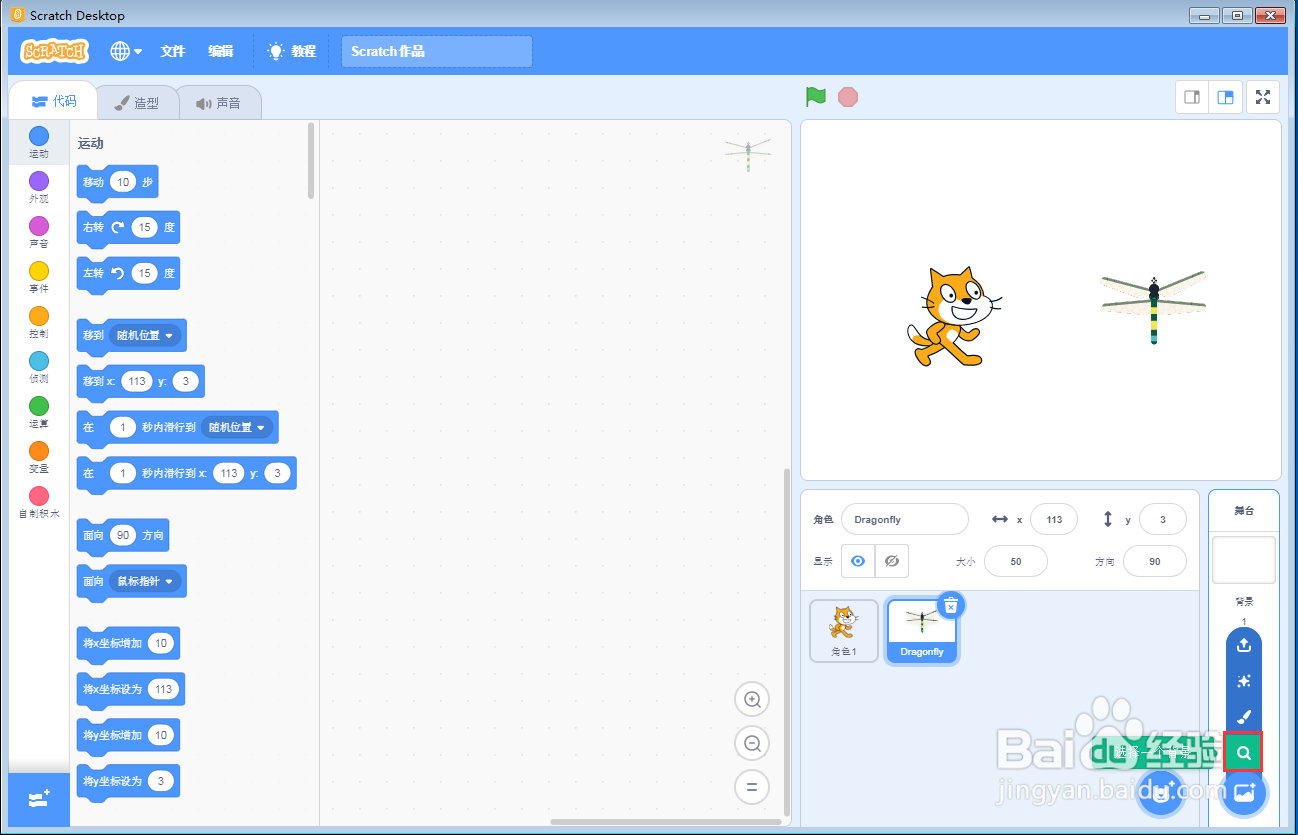Select the 声音 sound block category
This screenshot has height=835, width=1298.
click(39, 232)
